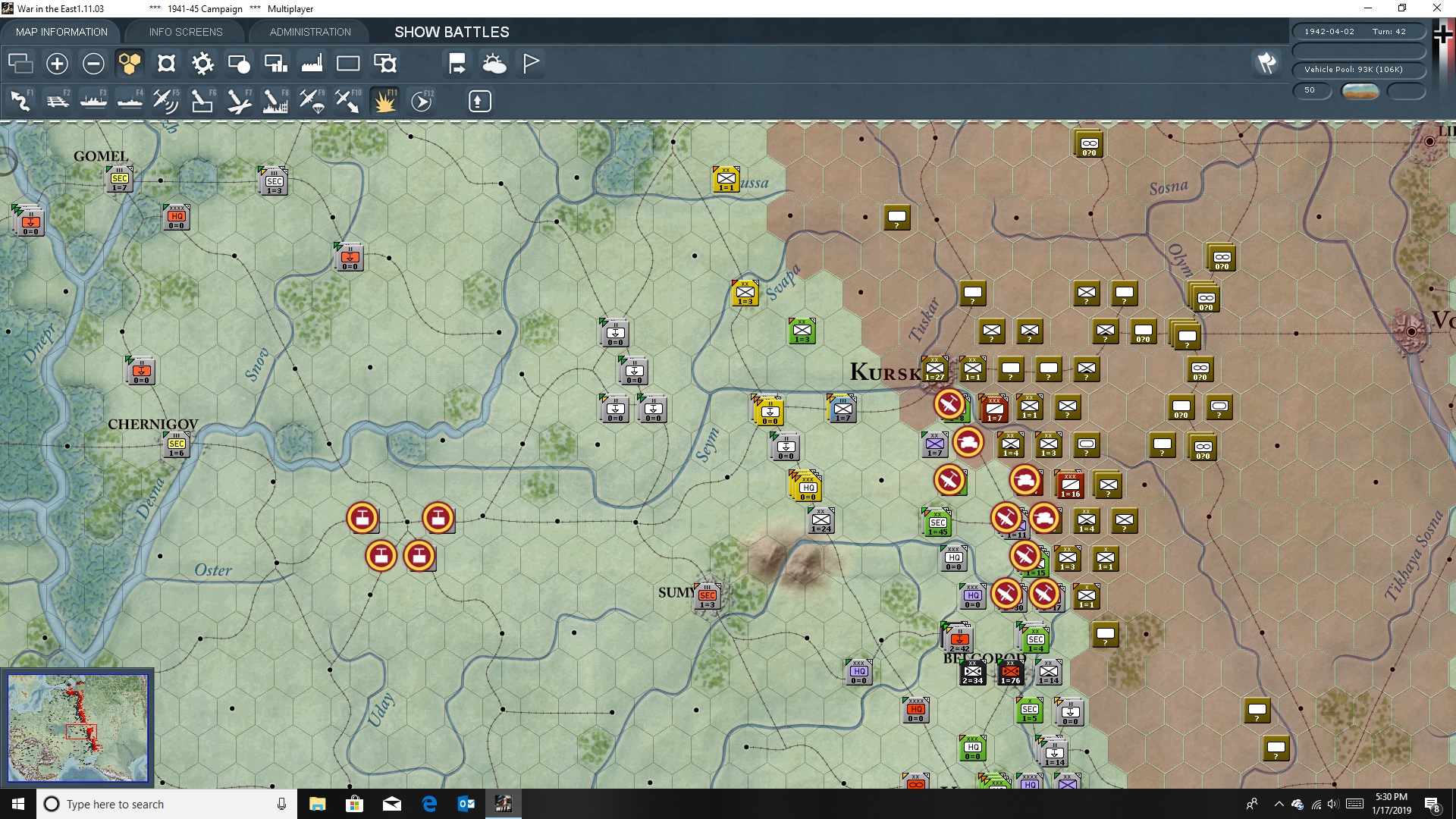
Task: Select the F12 automated movement icon
Action: point(422,101)
